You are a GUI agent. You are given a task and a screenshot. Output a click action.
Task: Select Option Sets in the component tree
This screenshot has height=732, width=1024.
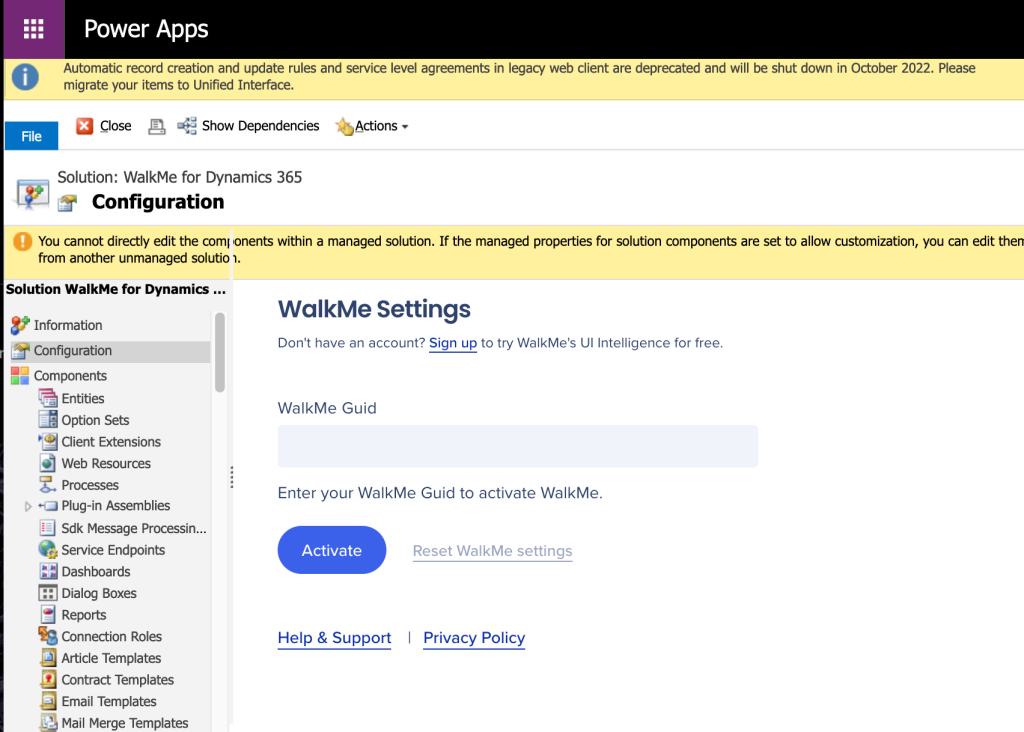tap(95, 420)
